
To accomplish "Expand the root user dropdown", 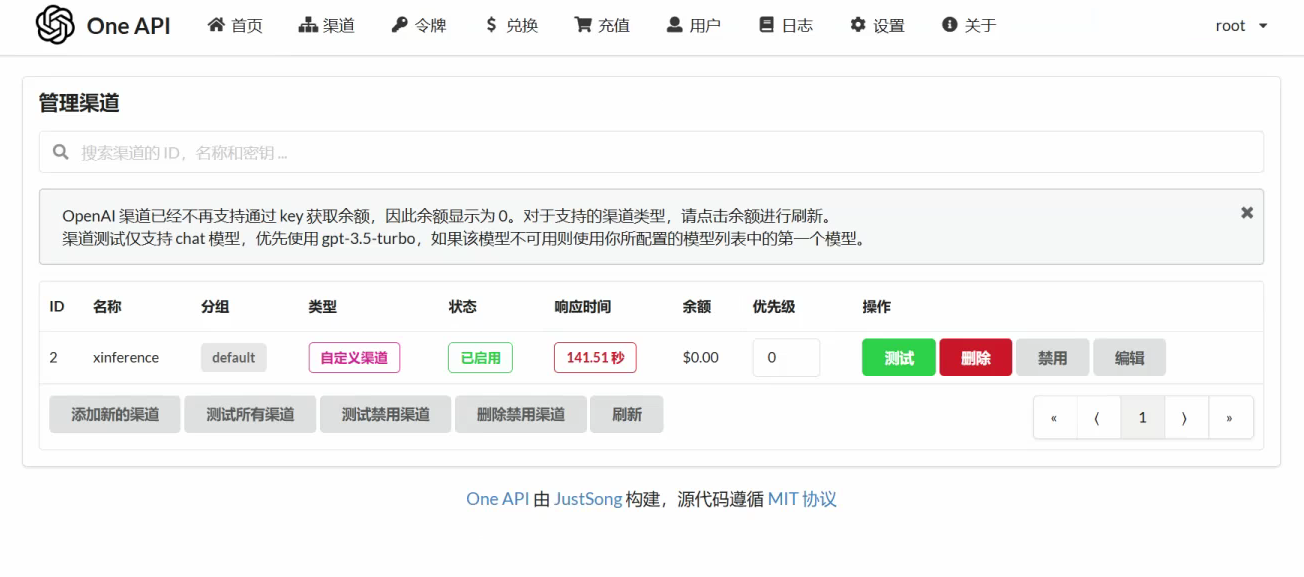I will (1241, 26).
